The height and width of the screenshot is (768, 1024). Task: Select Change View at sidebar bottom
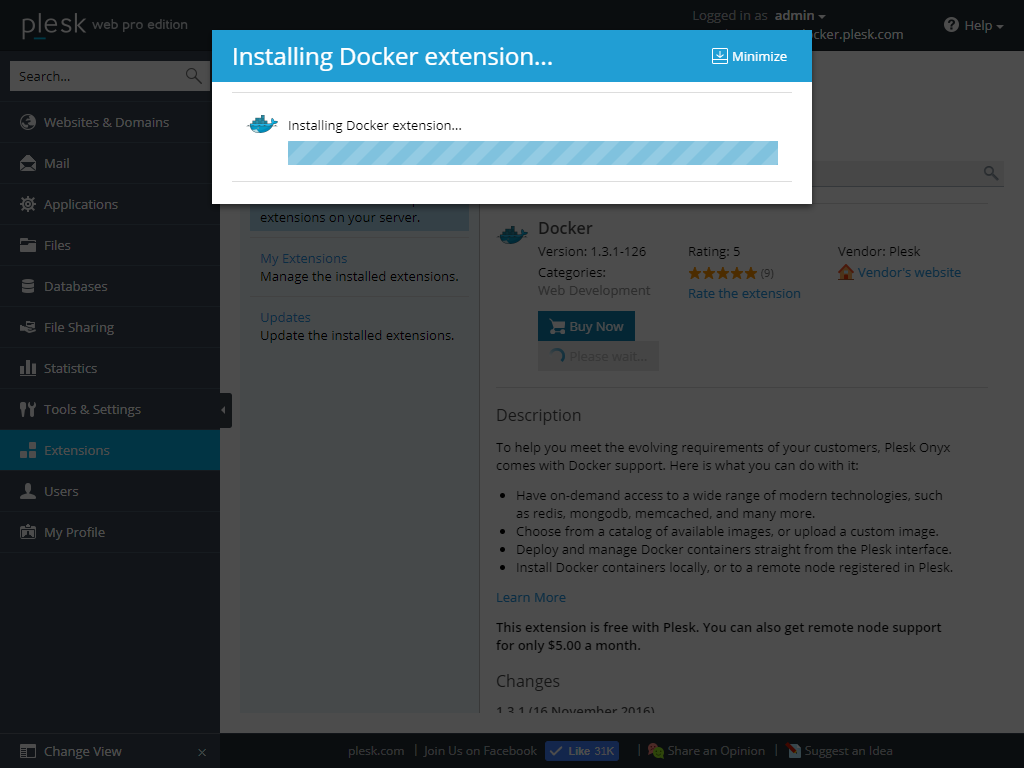coord(82,751)
